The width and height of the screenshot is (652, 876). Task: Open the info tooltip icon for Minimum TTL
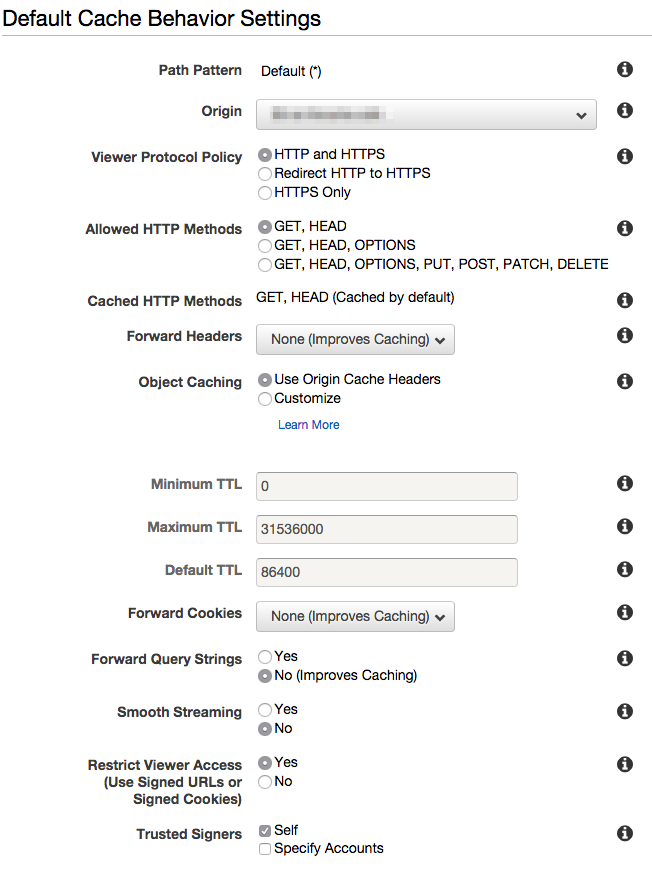[x=625, y=483]
